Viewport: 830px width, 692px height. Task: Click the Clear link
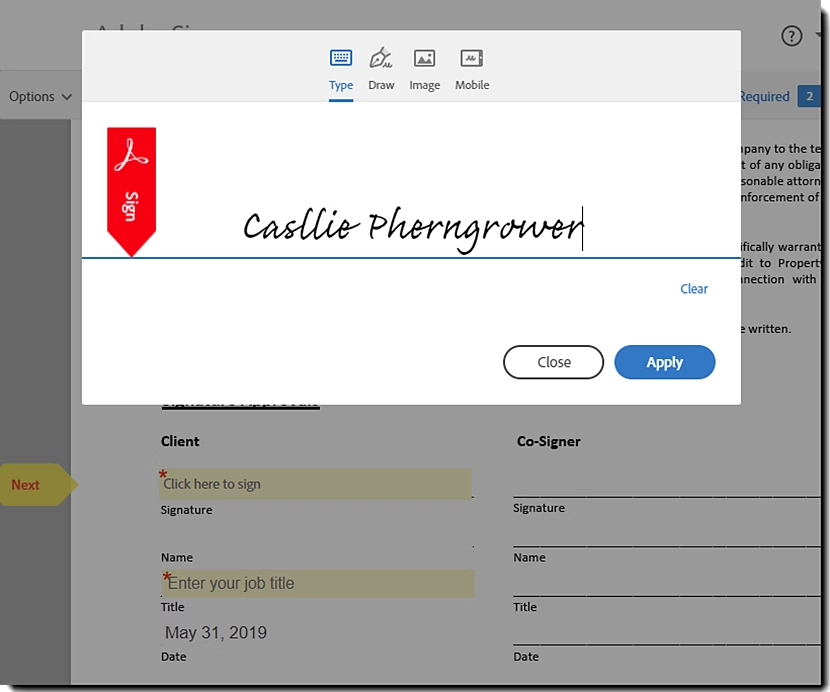[693, 289]
